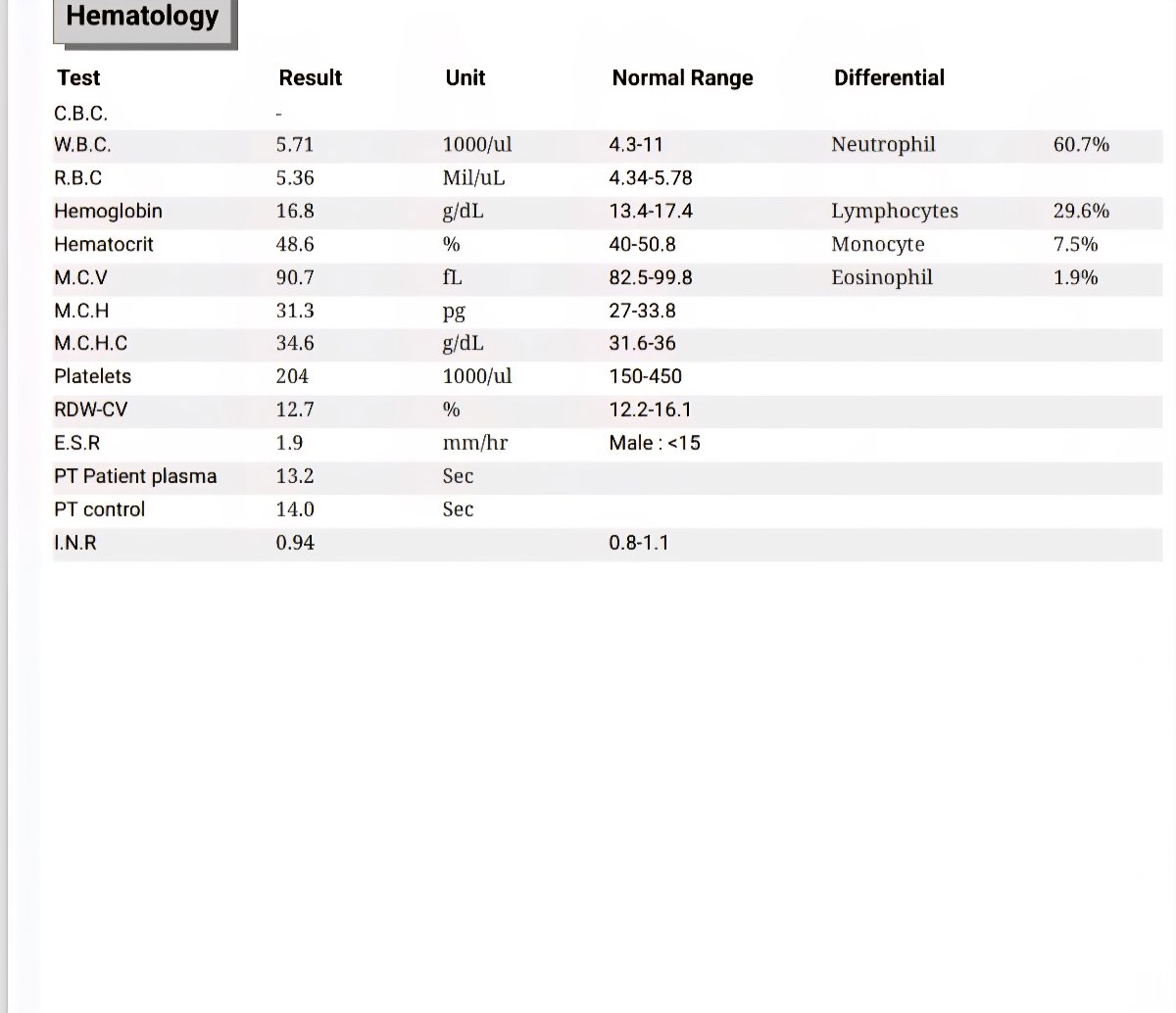1176x1013 pixels.
Task: Select the E.S.R normal range Male : <15
Action: tap(655, 444)
